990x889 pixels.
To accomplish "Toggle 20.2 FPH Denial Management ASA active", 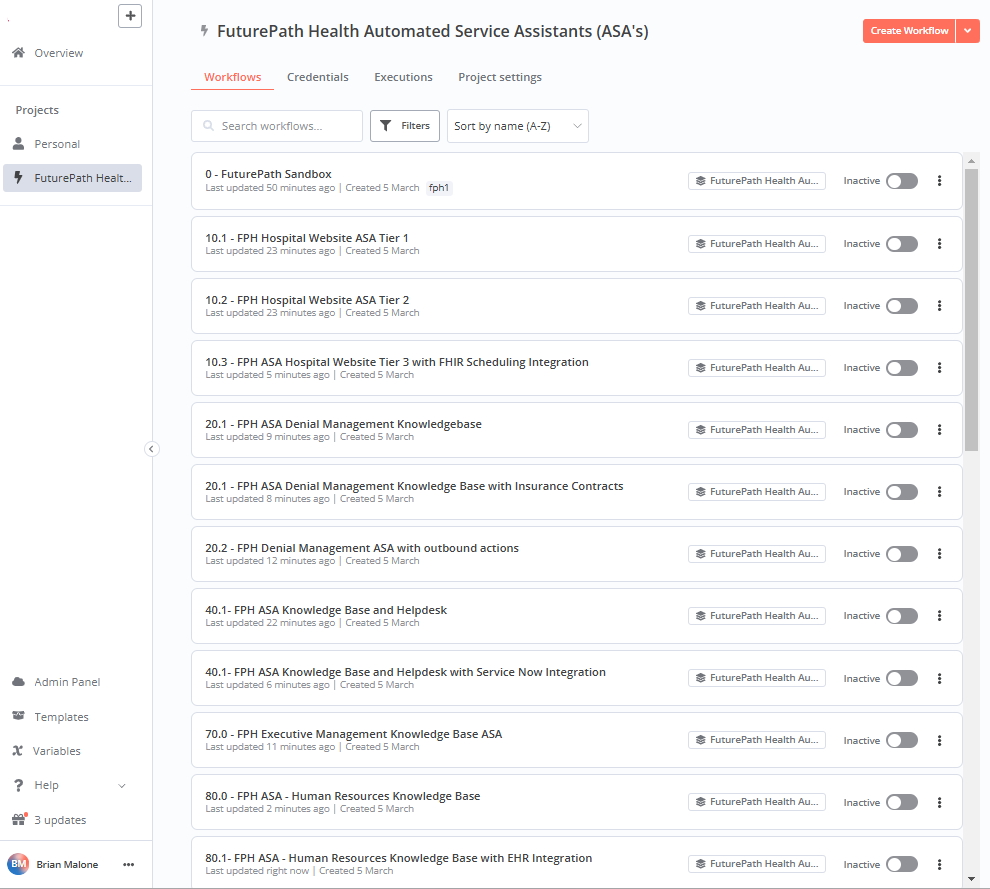I will (902, 554).
